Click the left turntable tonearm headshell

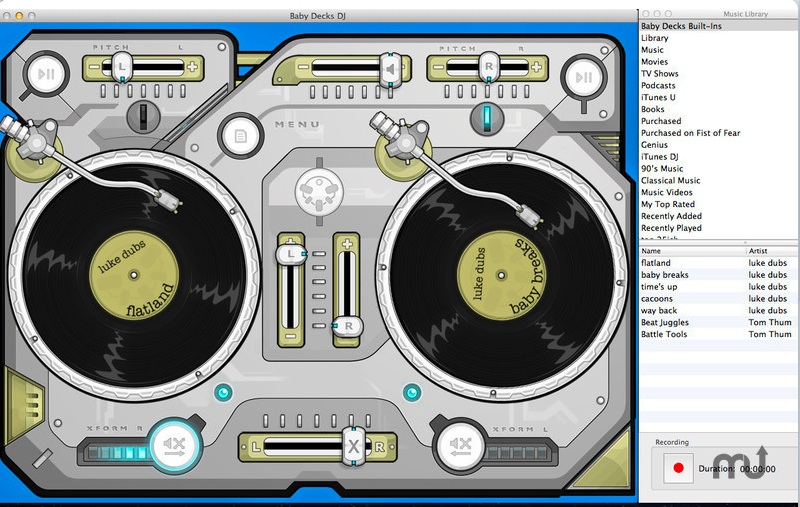coord(168,200)
